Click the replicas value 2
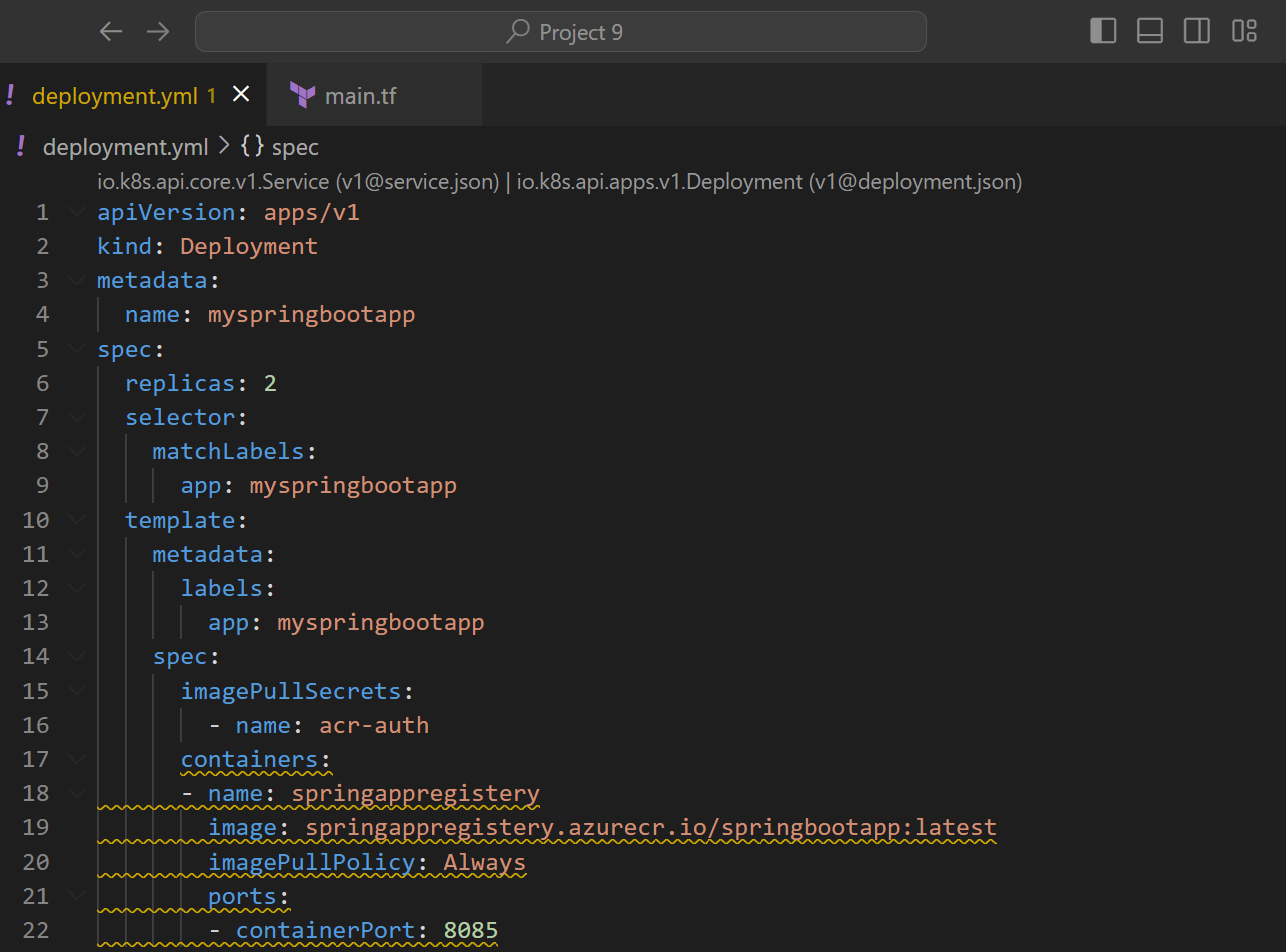The height and width of the screenshot is (952, 1286). [x=270, y=383]
